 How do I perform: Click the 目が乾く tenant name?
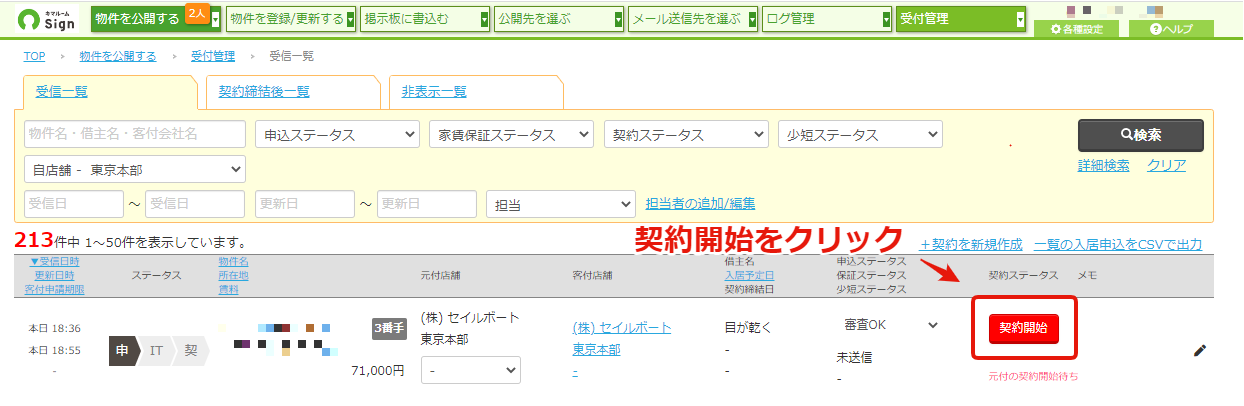pos(749,327)
